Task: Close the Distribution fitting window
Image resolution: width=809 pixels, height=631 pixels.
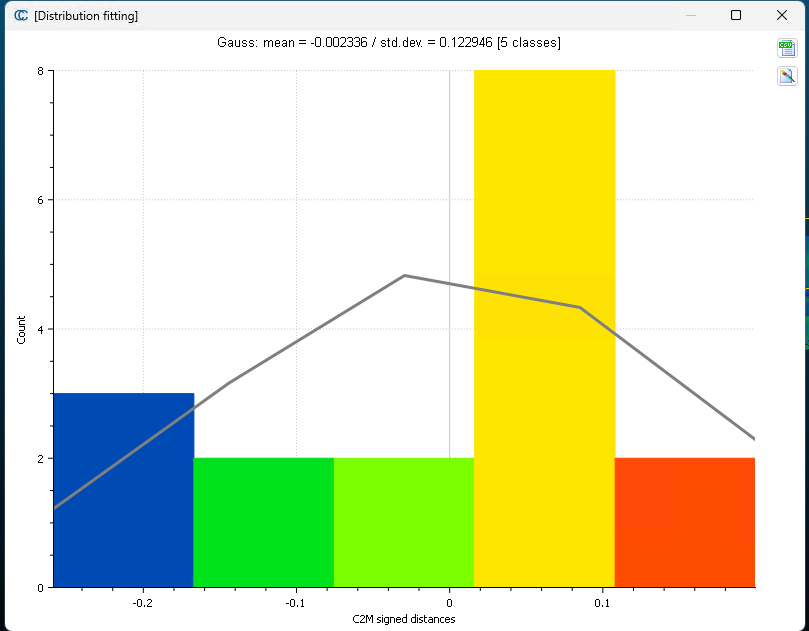Action: click(782, 15)
